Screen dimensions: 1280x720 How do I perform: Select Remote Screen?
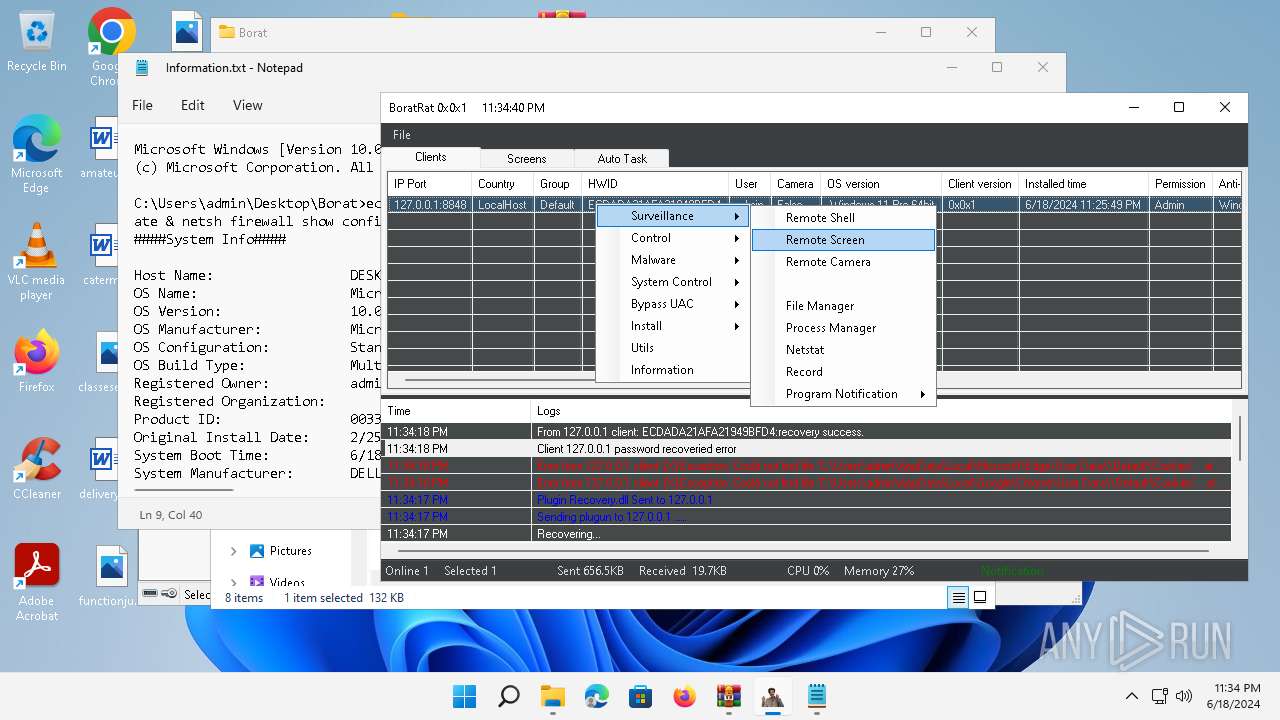tap(843, 240)
